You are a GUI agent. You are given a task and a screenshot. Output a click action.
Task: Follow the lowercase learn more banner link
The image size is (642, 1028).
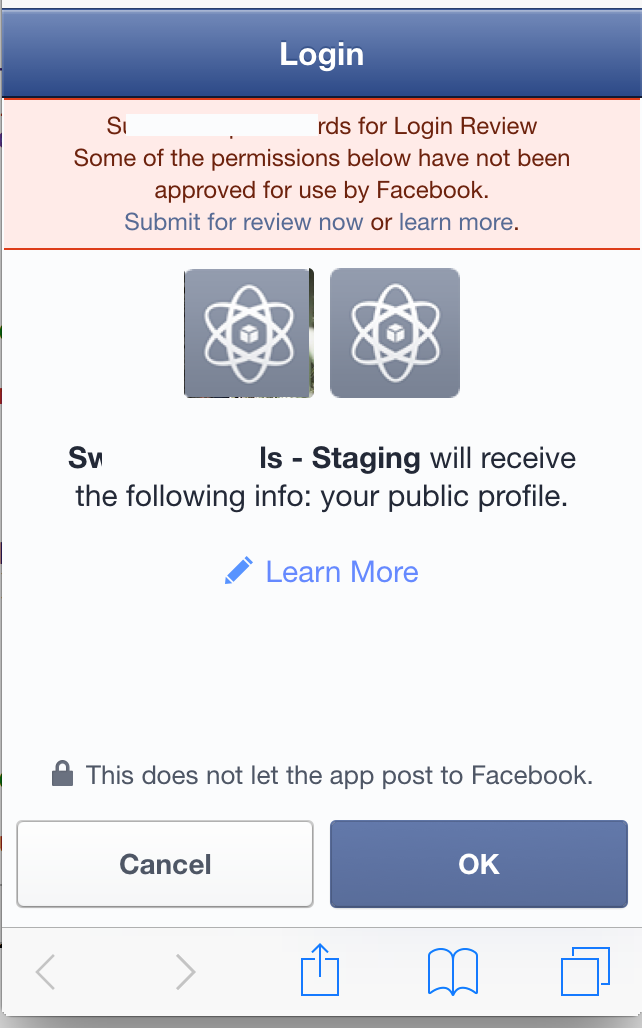456,222
